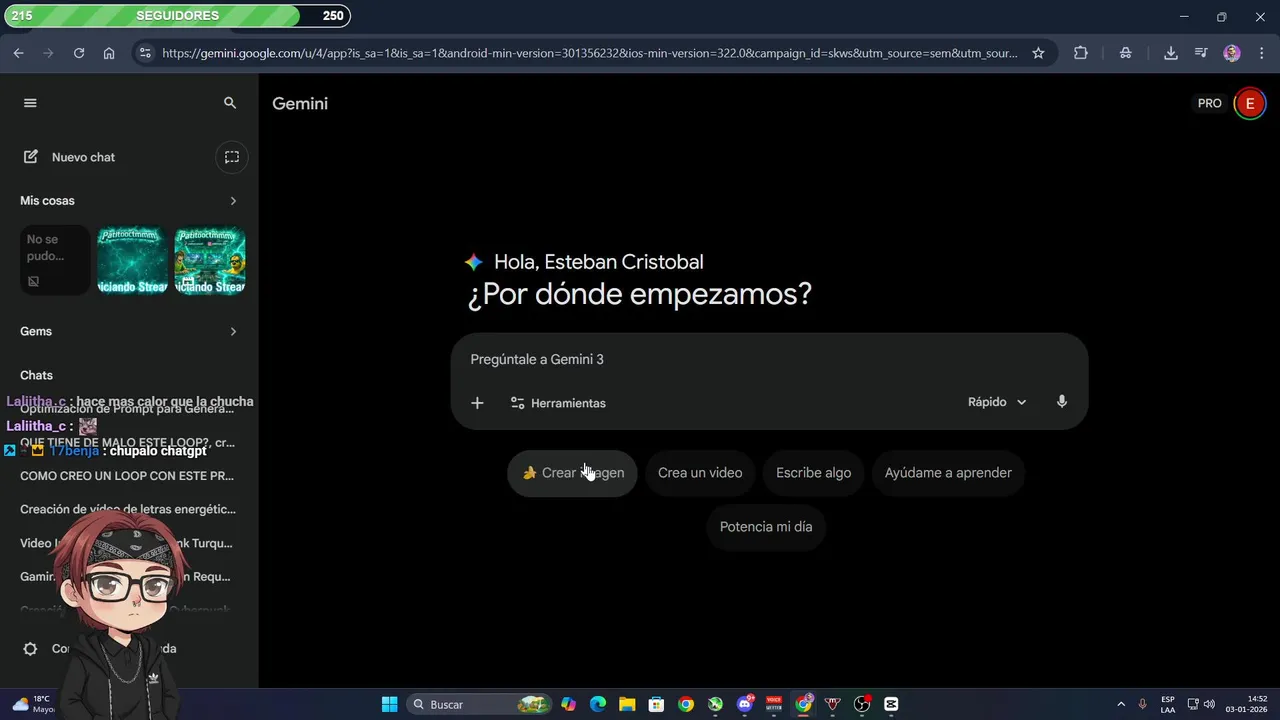Open Voicemeeter from the taskbar
The width and height of the screenshot is (1280, 720).
(x=773, y=704)
